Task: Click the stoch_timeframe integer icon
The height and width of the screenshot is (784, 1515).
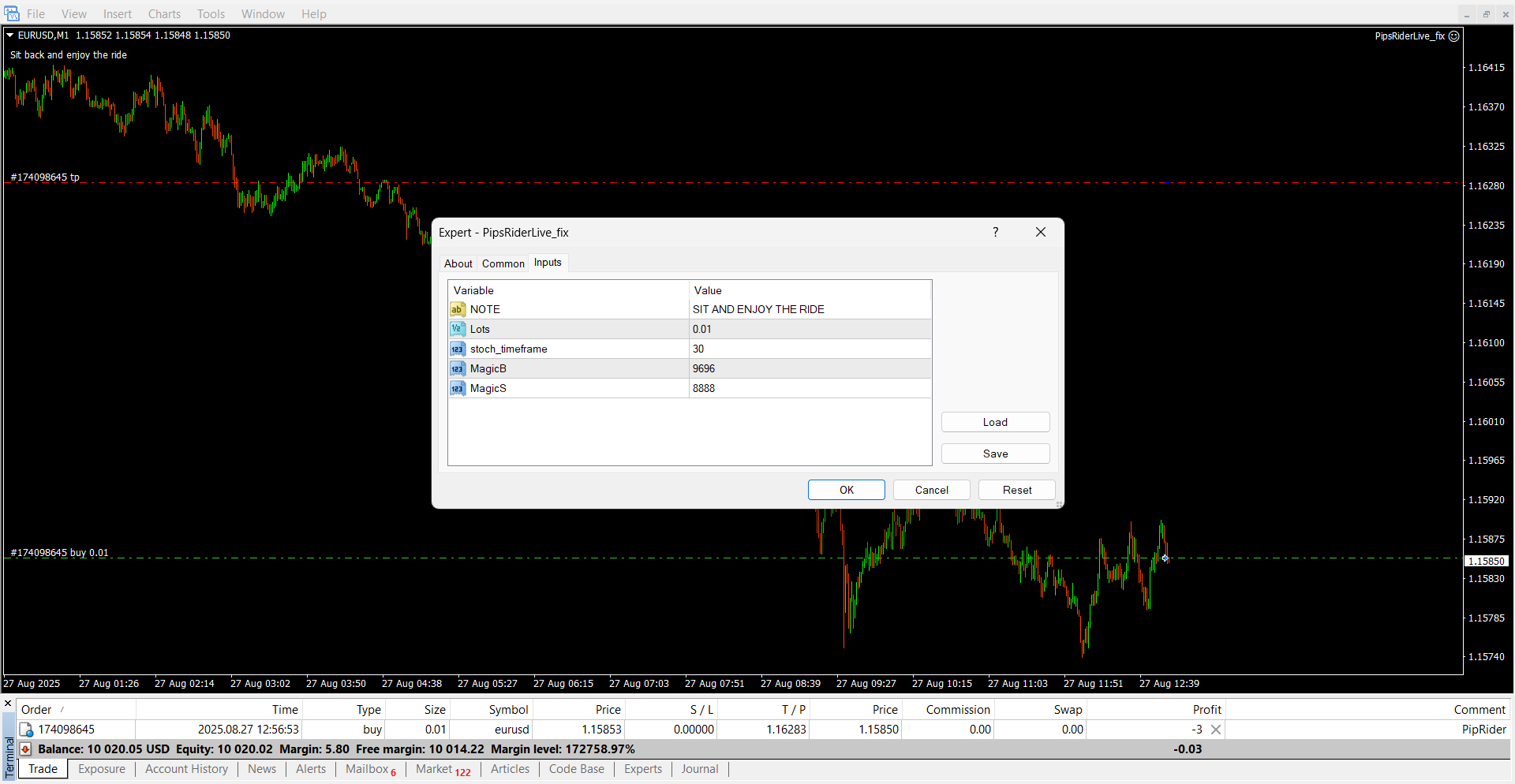Action: (458, 349)
